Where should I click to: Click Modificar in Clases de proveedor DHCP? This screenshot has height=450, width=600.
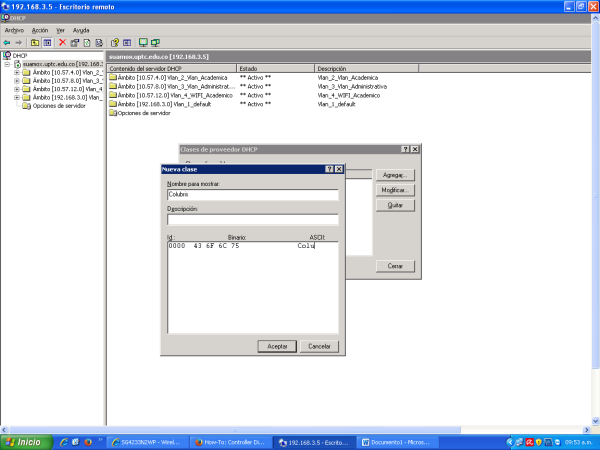click(x=395, y=190)
